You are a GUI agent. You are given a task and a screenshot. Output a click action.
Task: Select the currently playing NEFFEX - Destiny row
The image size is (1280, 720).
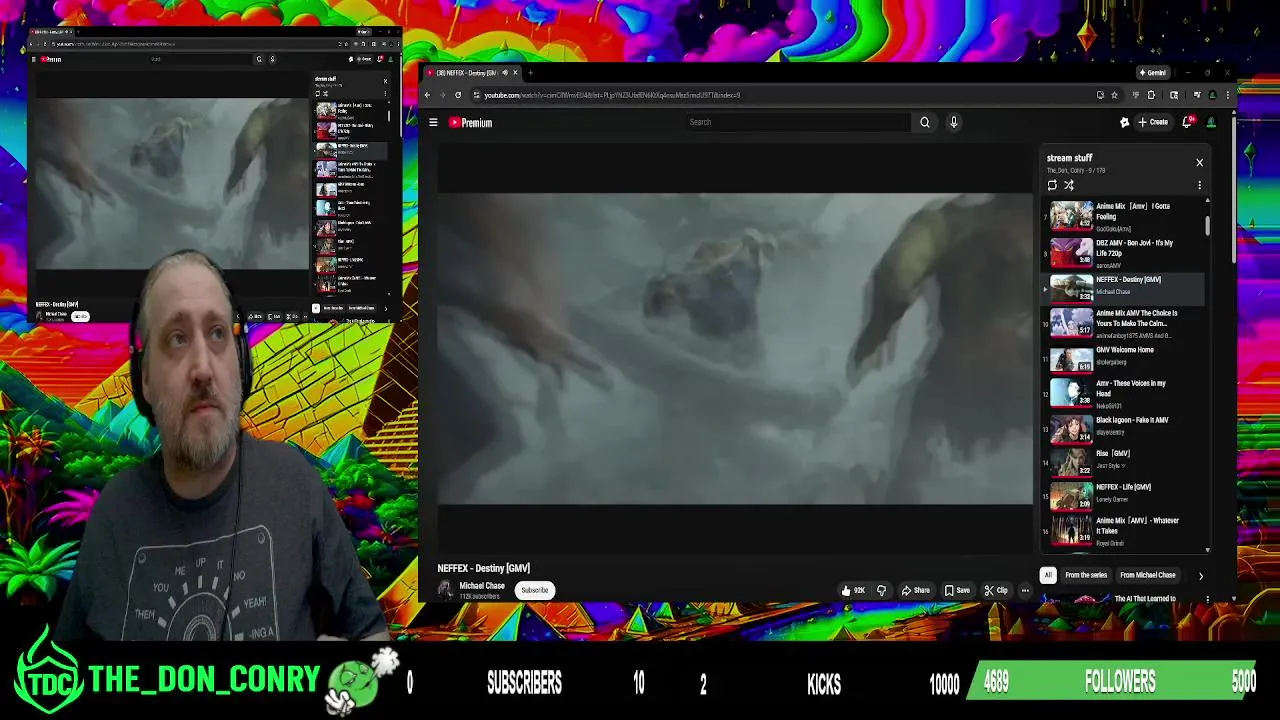(x=1122, y=288)
